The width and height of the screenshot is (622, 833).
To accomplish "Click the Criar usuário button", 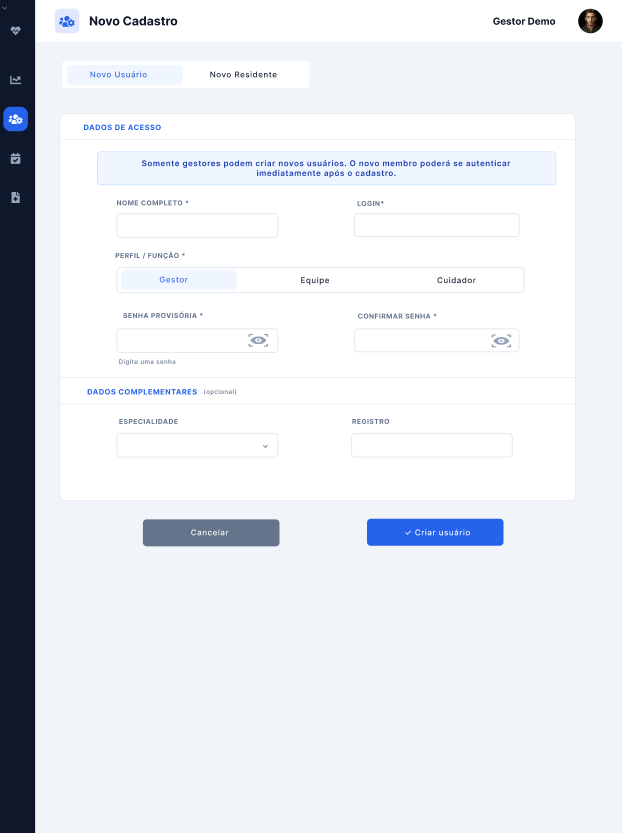I will (435, 532).
